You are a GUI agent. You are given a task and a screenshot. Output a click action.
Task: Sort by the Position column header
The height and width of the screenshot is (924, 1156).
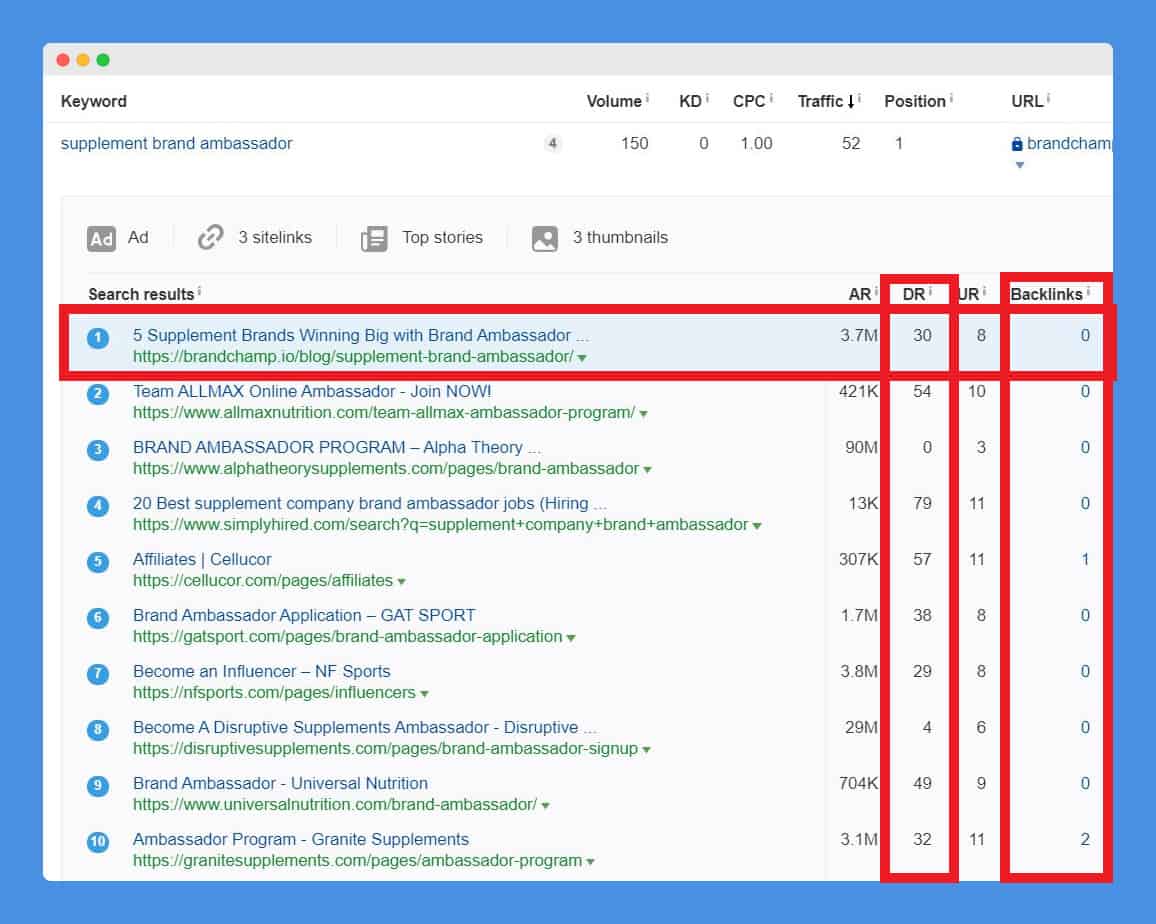point(915,102)
